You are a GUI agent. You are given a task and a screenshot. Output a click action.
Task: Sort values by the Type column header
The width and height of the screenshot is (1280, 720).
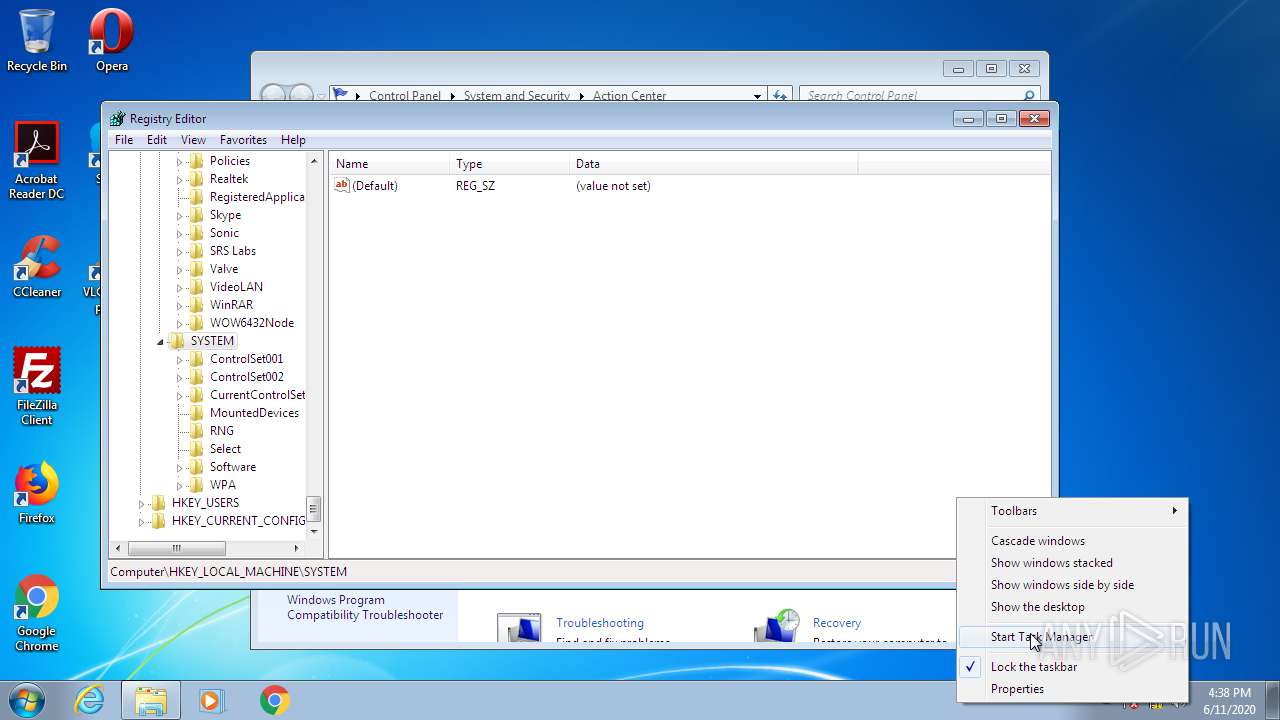click(510, 164)
